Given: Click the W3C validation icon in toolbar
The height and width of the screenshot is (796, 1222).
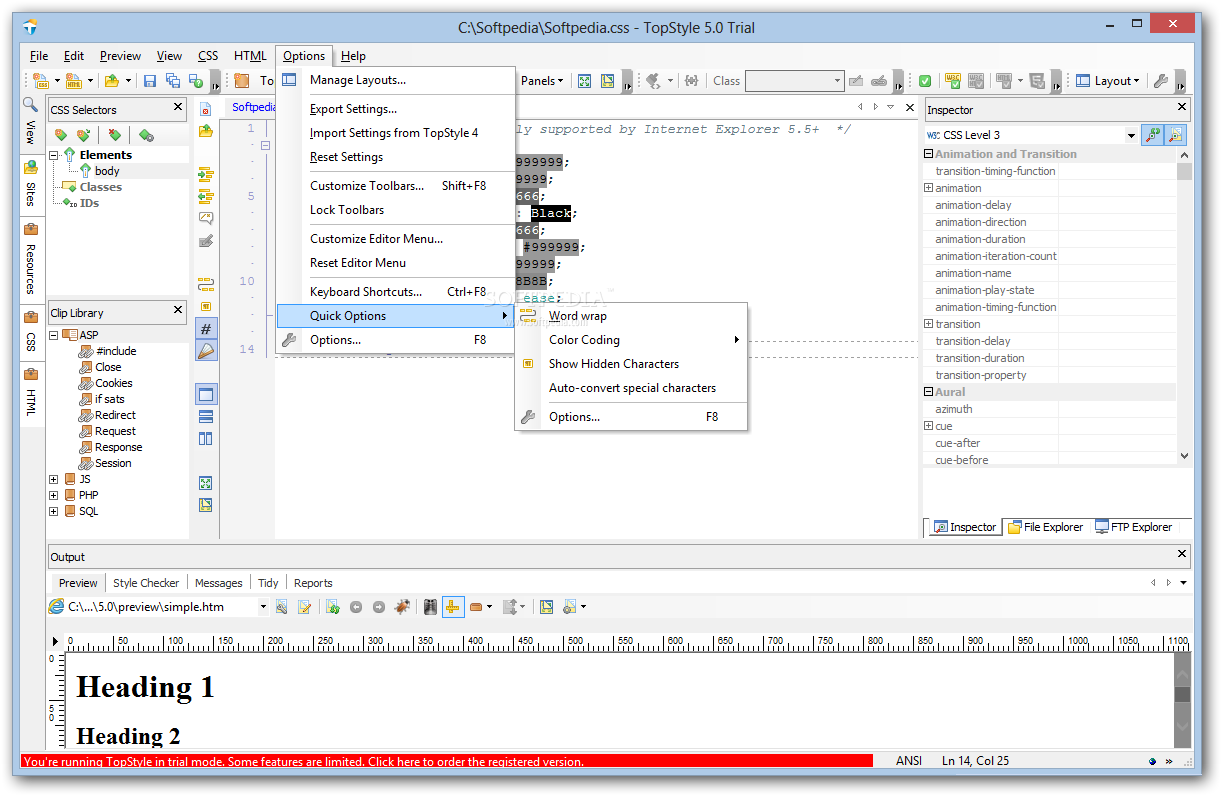Looking at the screenshot, I should [x=953, y=81].
